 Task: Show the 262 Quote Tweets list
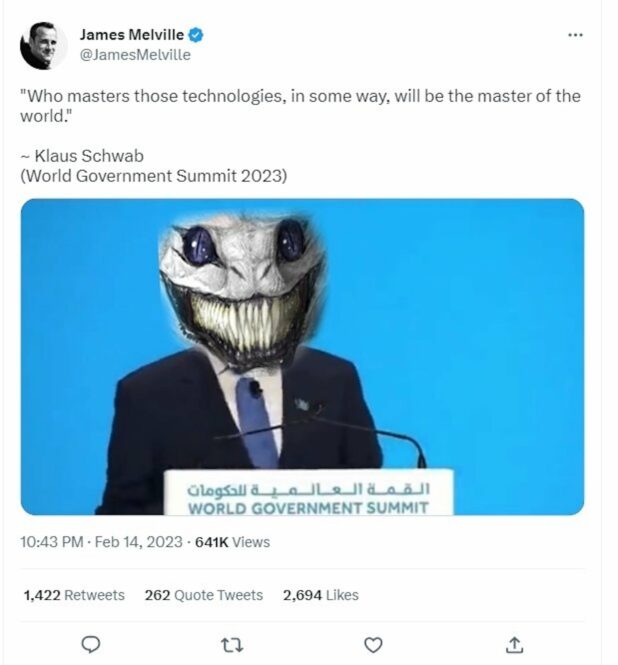(x=204, y=595)
